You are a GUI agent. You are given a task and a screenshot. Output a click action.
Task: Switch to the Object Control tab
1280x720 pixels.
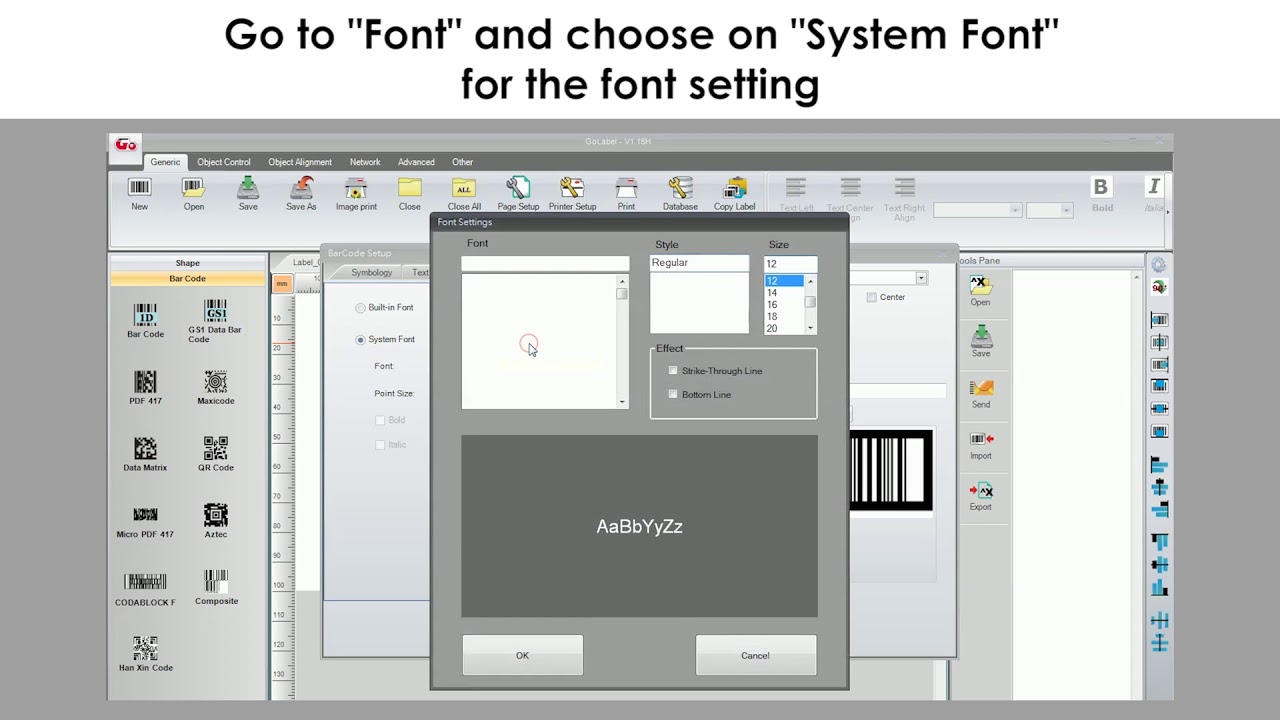pyautogui.click(x=224, y=162)
